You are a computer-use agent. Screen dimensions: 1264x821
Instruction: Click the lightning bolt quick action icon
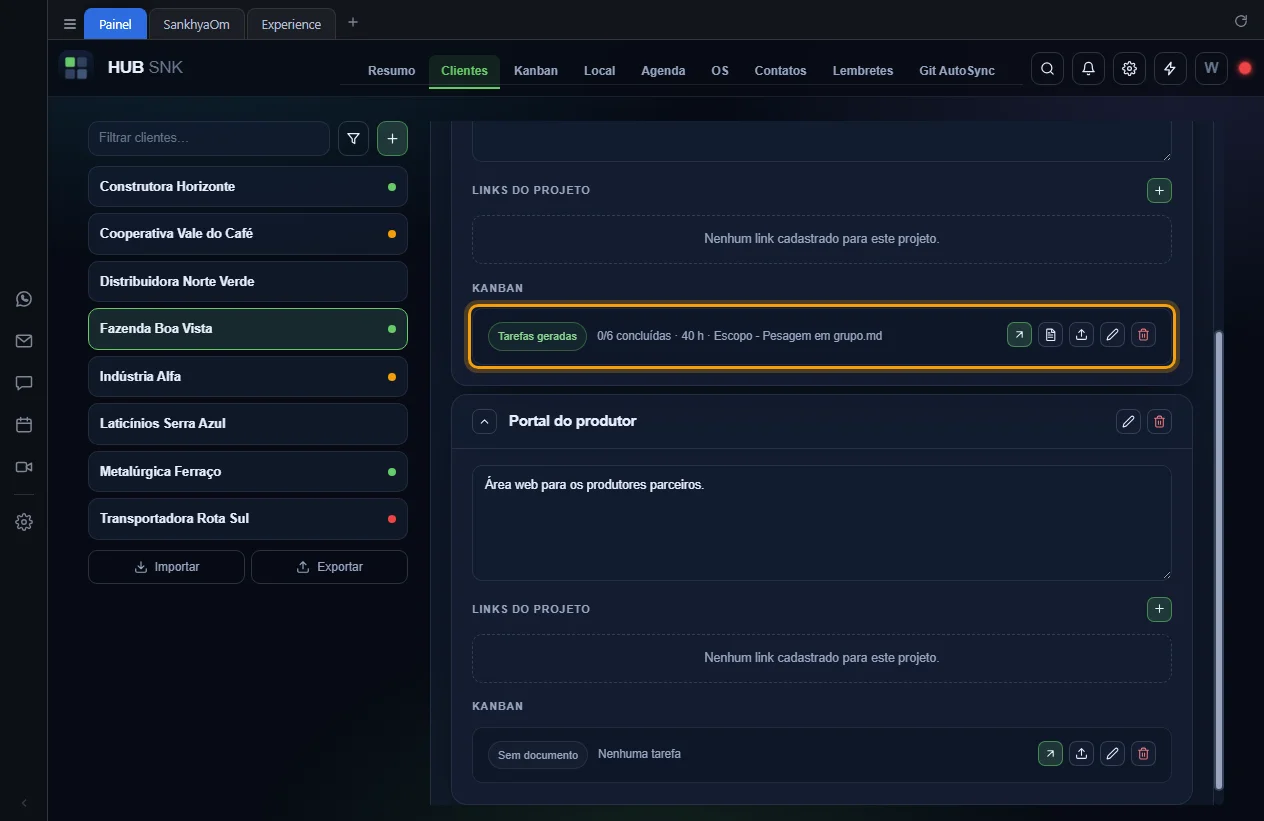point(1170,69)
